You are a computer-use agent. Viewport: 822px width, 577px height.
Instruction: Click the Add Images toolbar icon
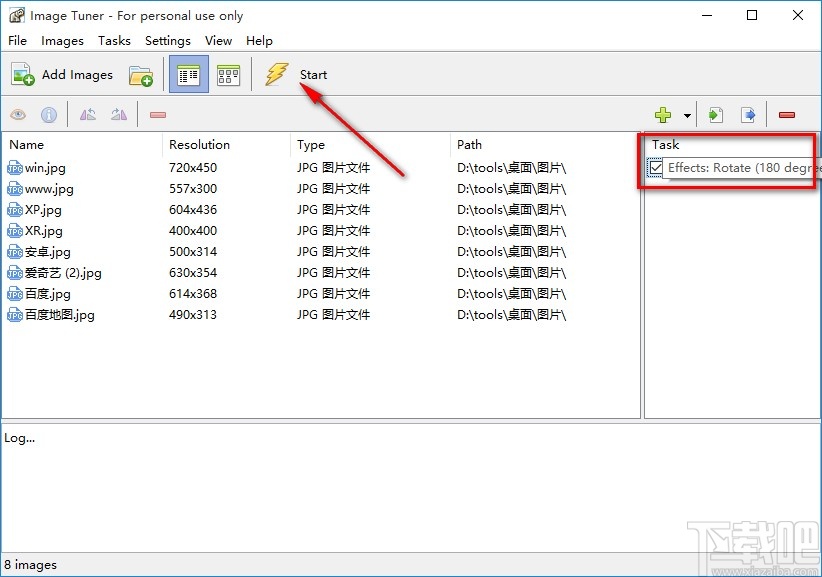[23, 74]
